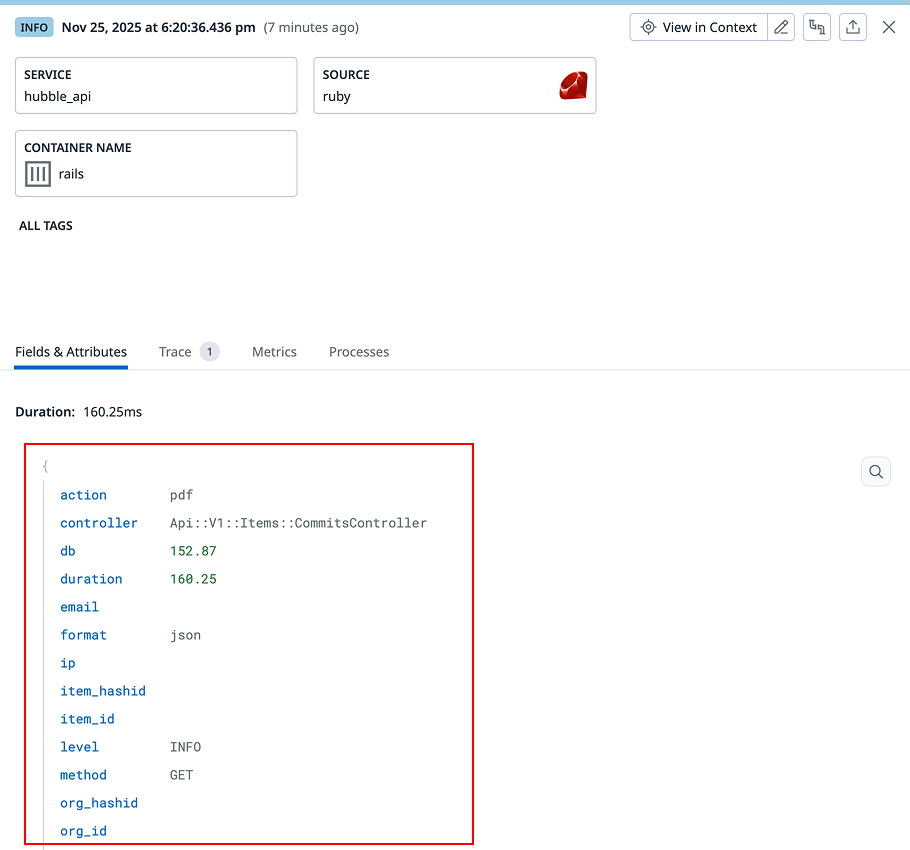Click the 'org_id' attribute key
910x850 pixels.
[84, 831]
